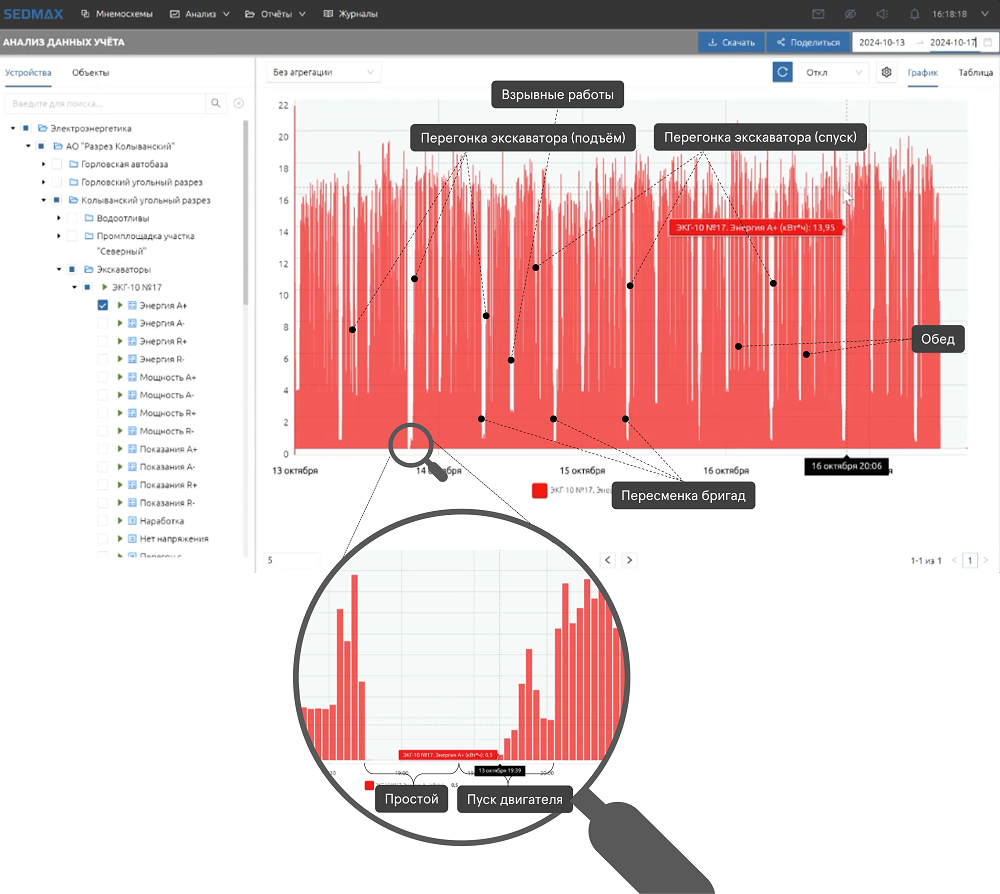The image size is (1000, 894).
Task: Expand the Водоотливы tree node
Action: (x=59, y=218)
